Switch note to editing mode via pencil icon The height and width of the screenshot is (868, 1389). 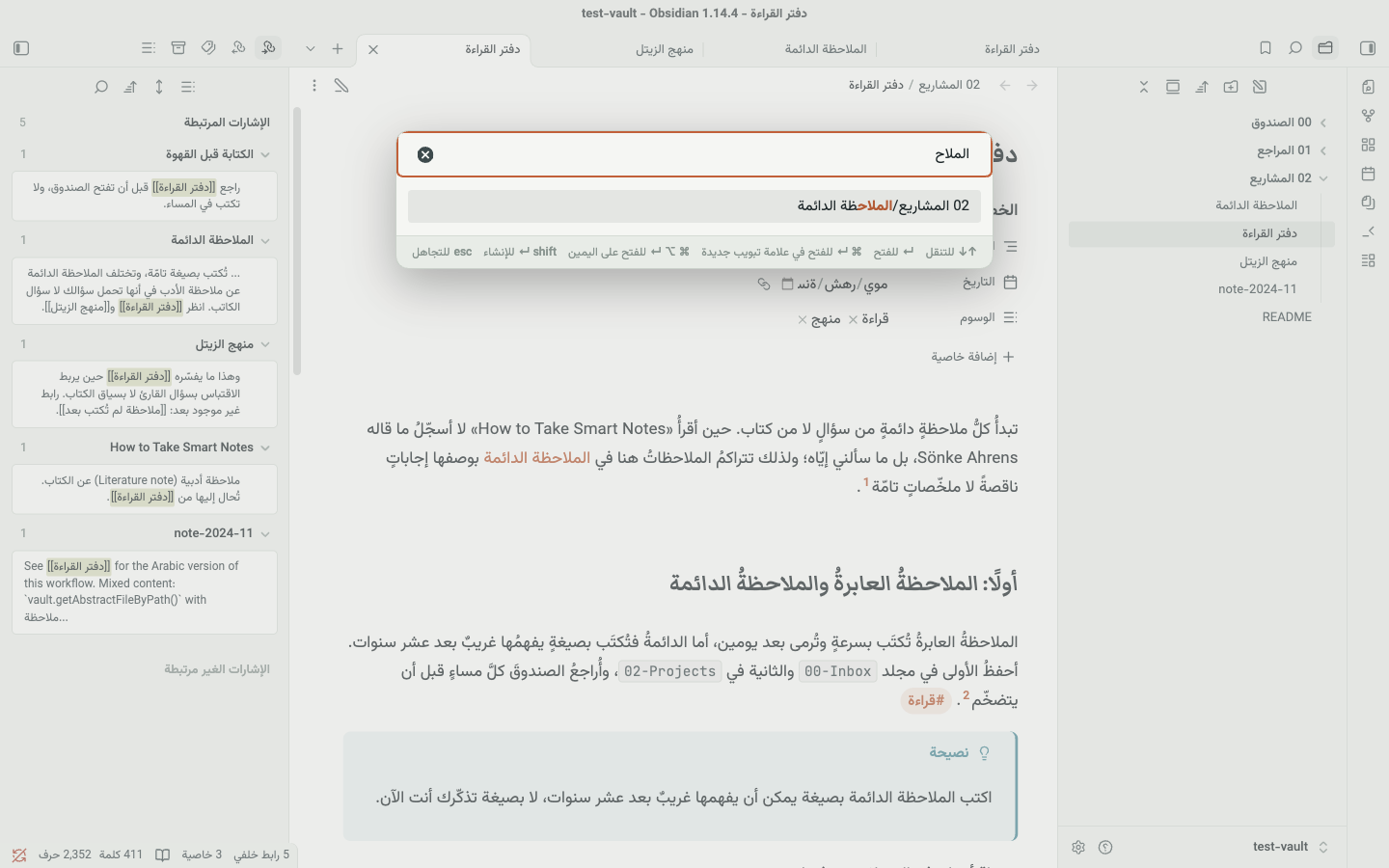tap(341, 86)
